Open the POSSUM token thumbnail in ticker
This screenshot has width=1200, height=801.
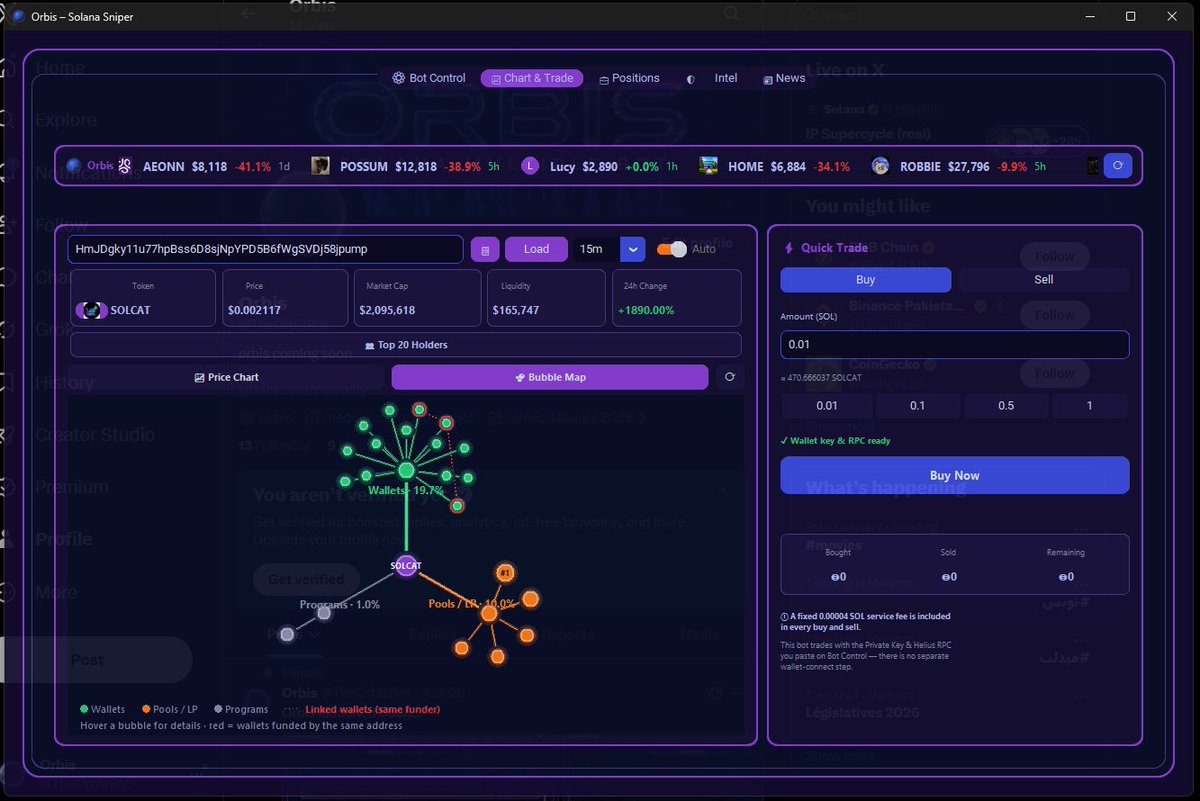(x=320, y=166)
